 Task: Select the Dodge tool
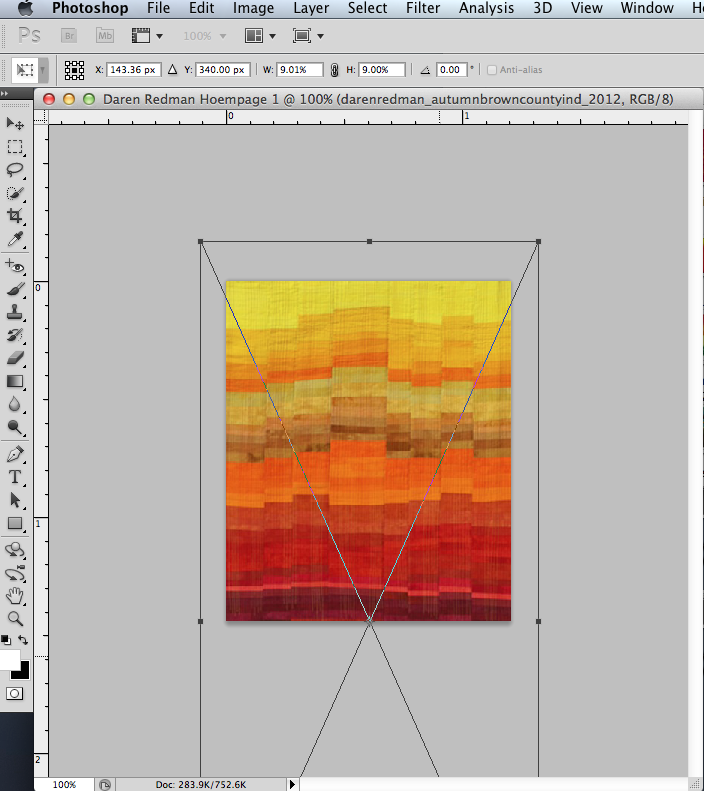[x=15, y=428]
